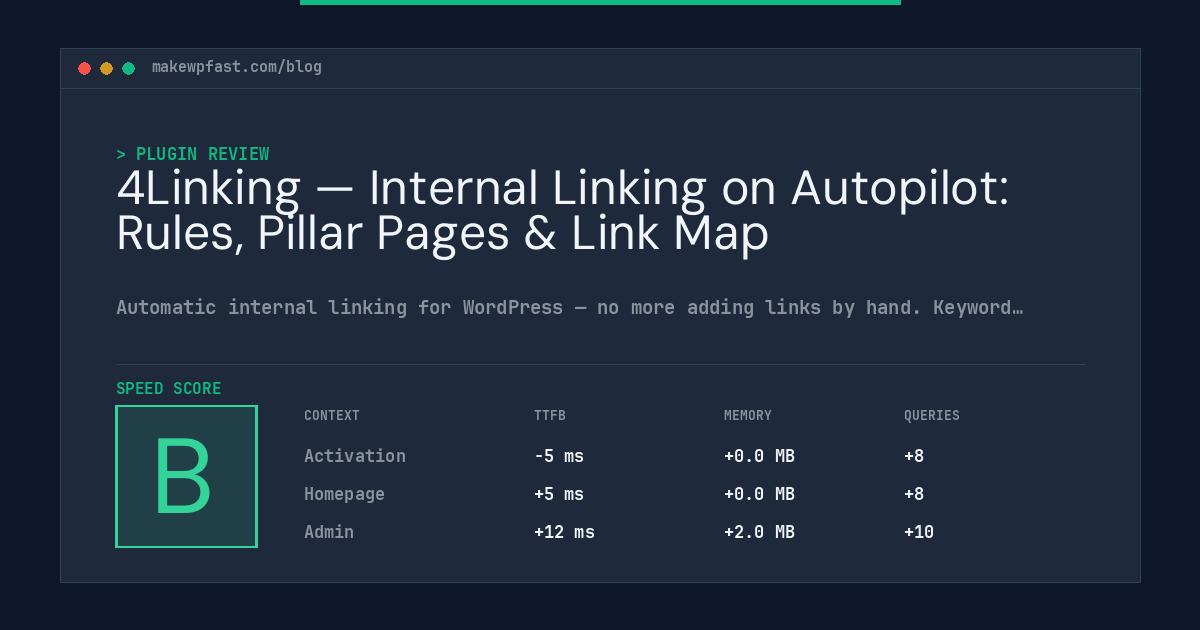This screenshot has height=630, width=1200.
Task: Click the MEMORY column header
Action: (748, 416)
